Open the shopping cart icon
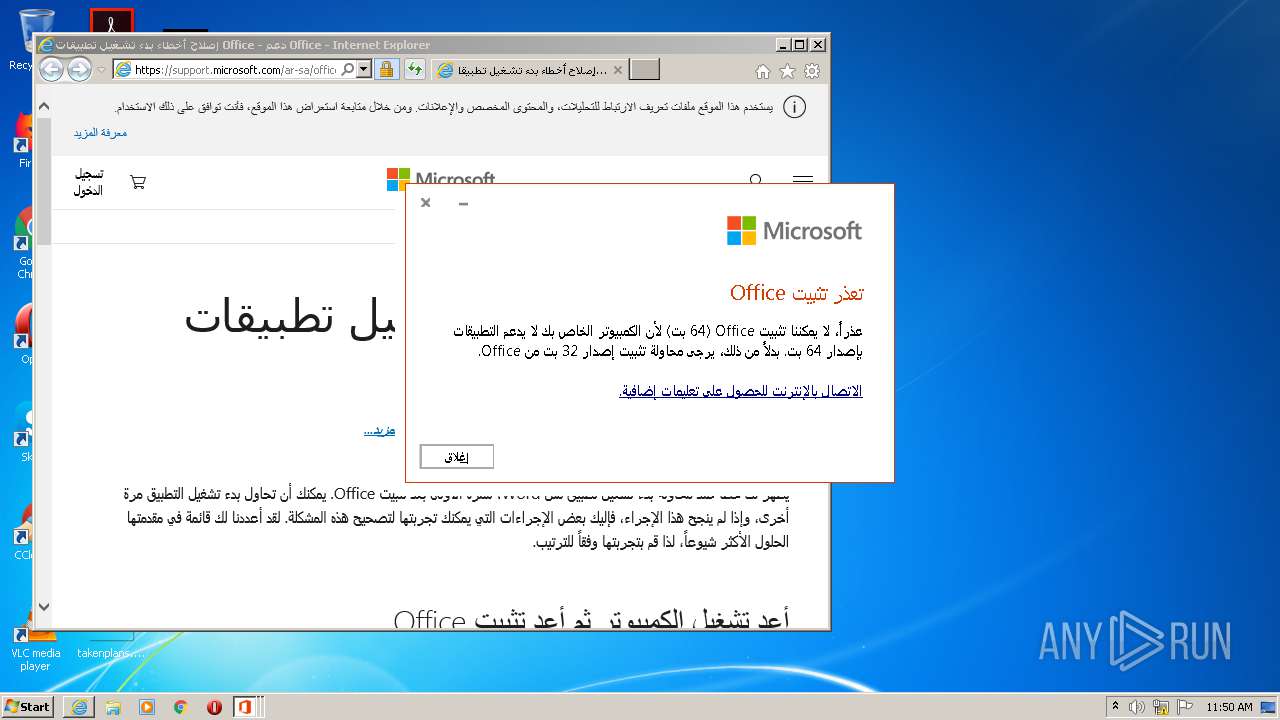The height and width of the screenshot is (720, 1280). tap(138, 182)
